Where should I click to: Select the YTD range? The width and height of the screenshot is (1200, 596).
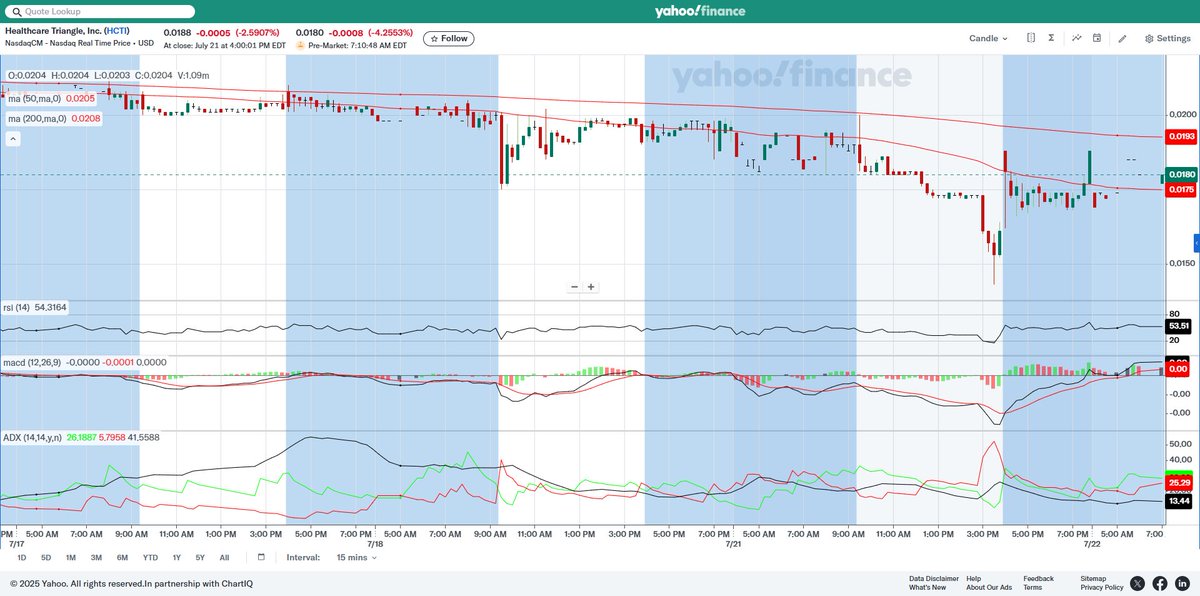(150, 557)
